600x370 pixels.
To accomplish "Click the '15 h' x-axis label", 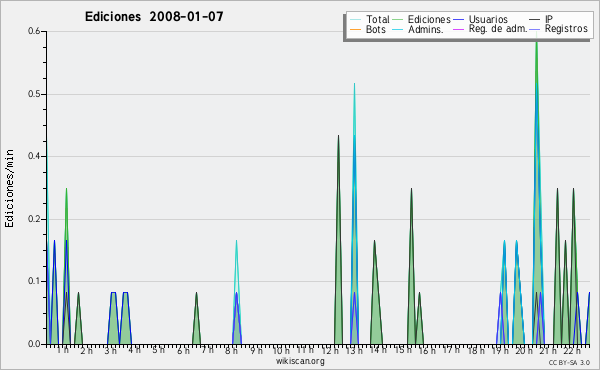I will [x=403, y=350].
